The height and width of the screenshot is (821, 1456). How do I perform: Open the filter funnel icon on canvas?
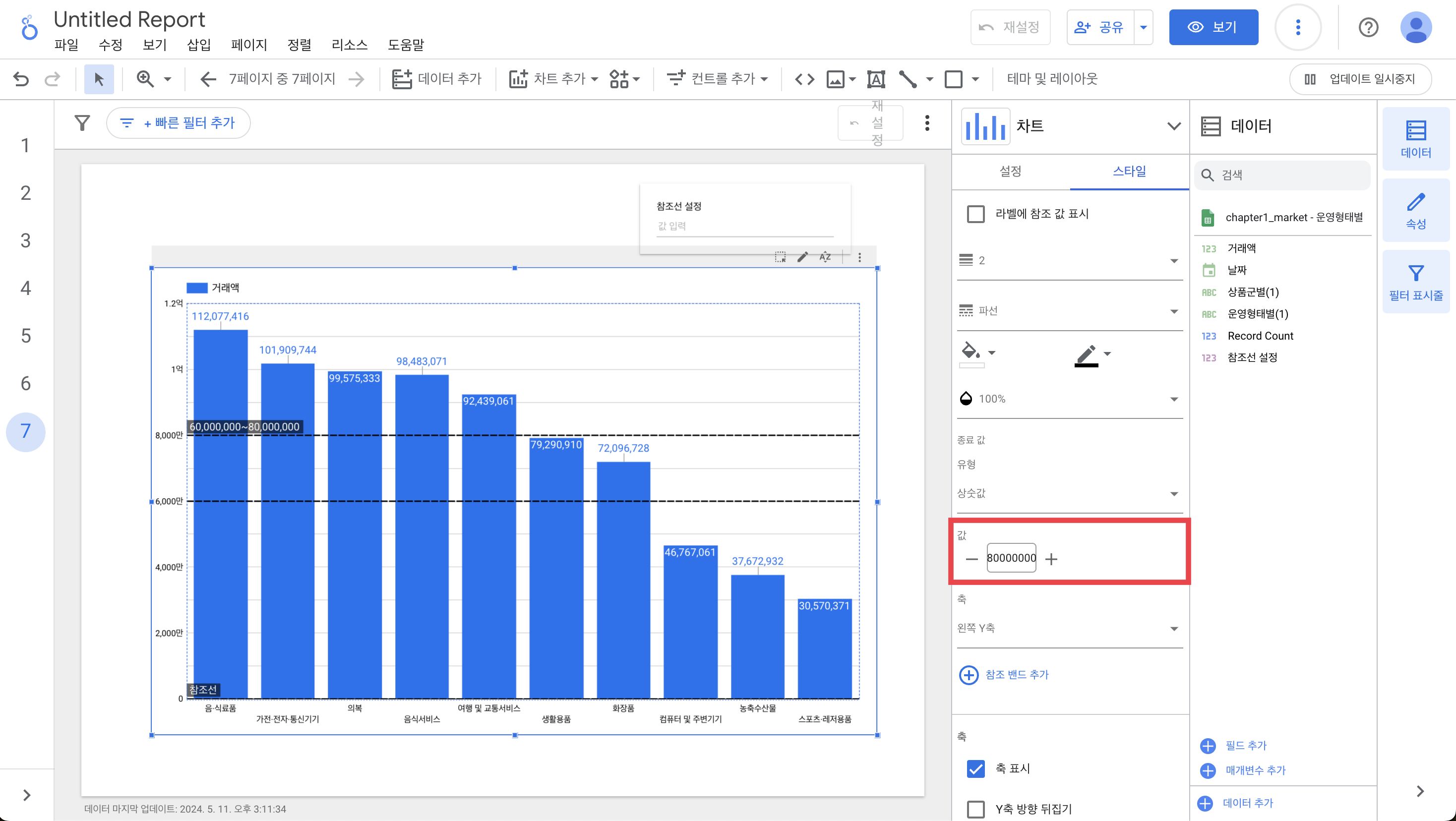[82, 122]
